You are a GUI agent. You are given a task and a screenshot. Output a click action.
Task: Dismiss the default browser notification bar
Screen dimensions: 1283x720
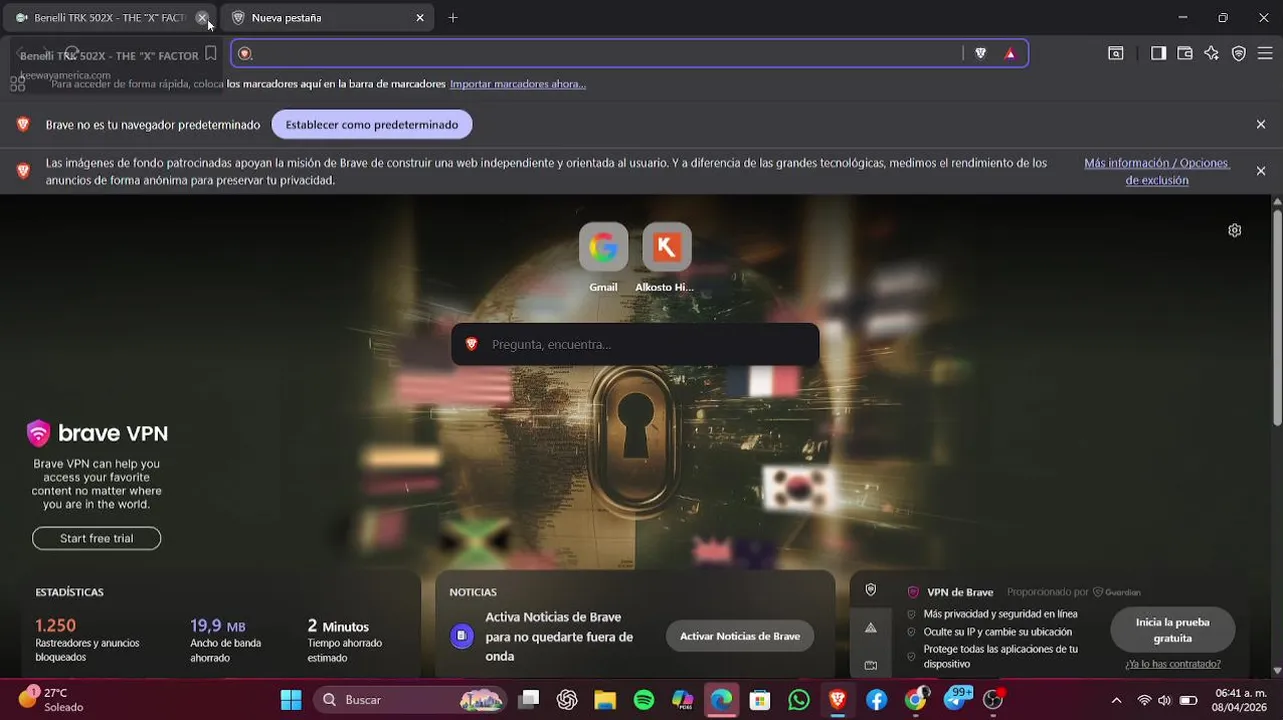(1261, 125)
